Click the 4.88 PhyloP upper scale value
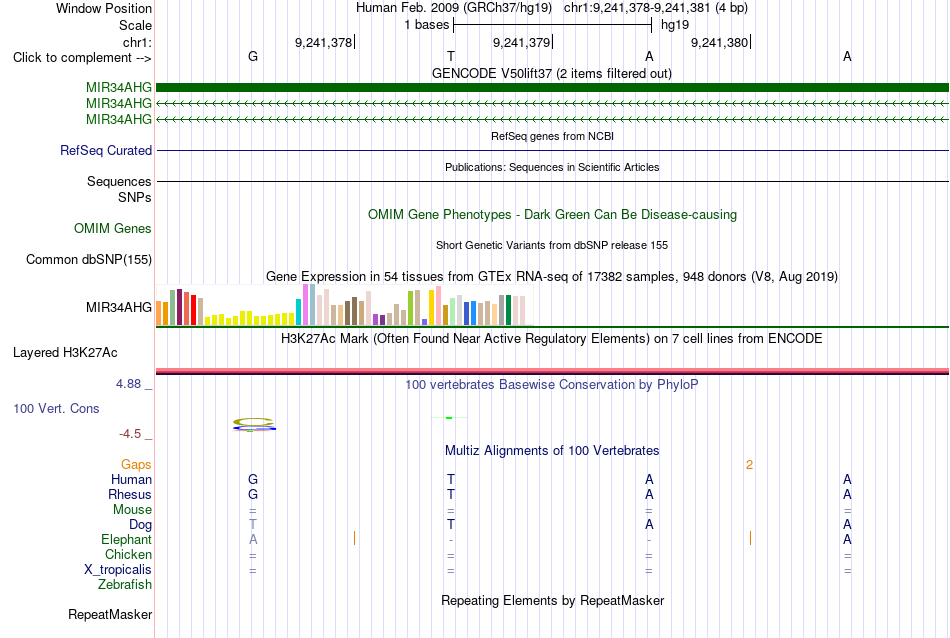Image resolution: width=950 pixels, height=638 pixels. pyautogui.click(x=128, y=384)
